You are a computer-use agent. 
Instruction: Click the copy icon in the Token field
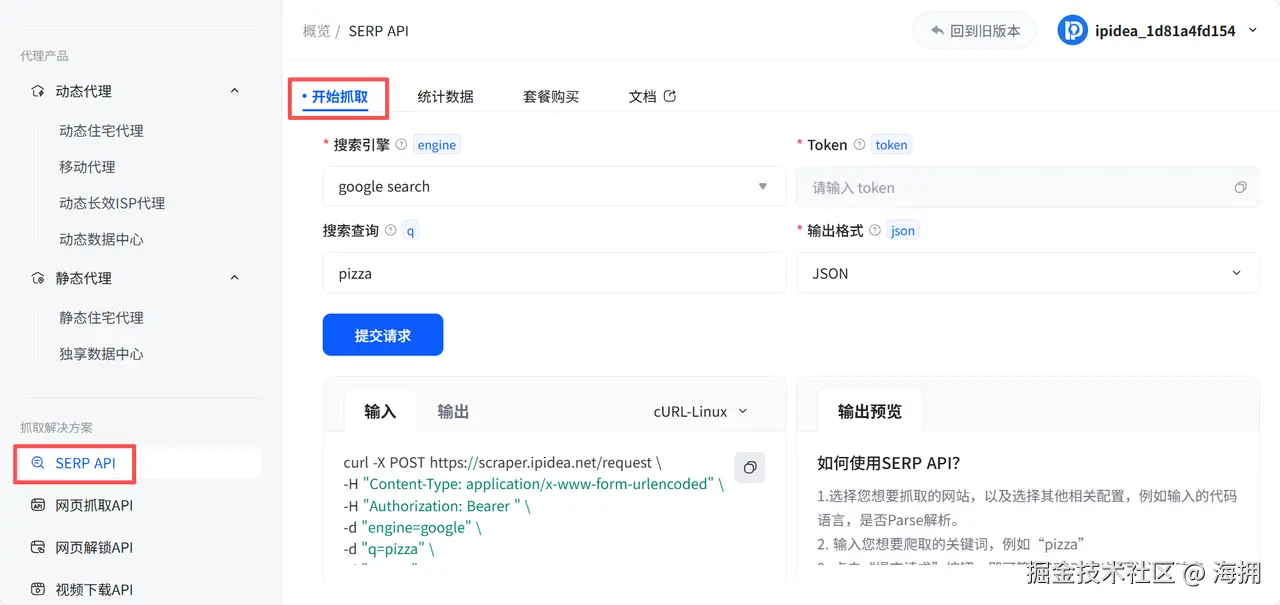pyautogui.click(x=1240, y=187)
